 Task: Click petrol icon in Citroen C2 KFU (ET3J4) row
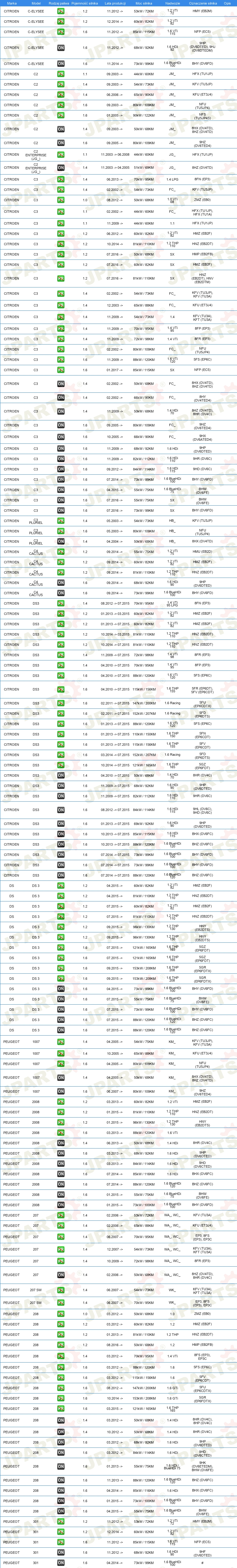point(61,94)
